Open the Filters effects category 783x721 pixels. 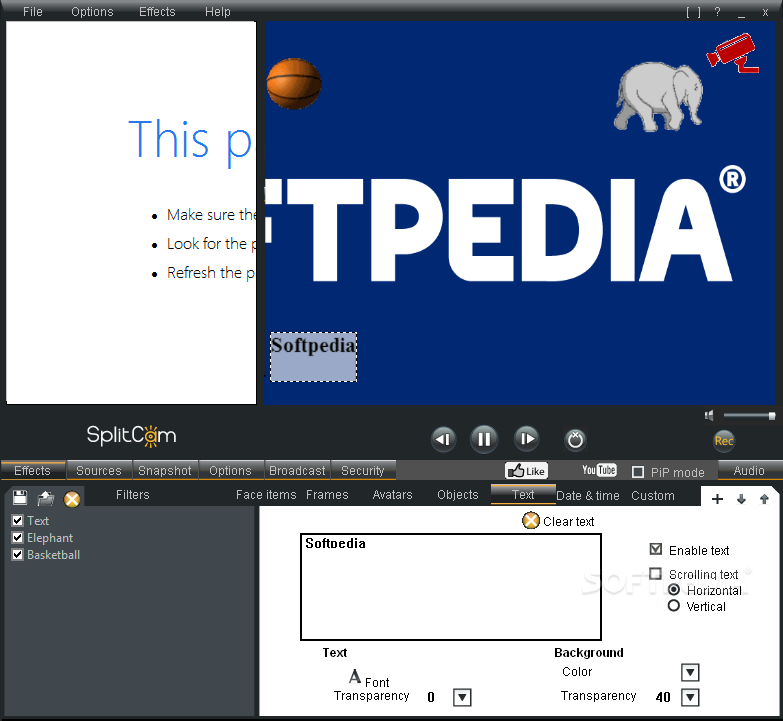133,495
